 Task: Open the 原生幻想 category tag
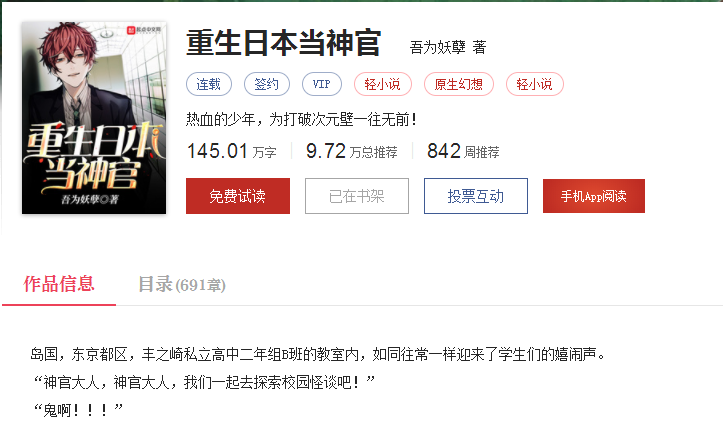click(x=459, y=84)
